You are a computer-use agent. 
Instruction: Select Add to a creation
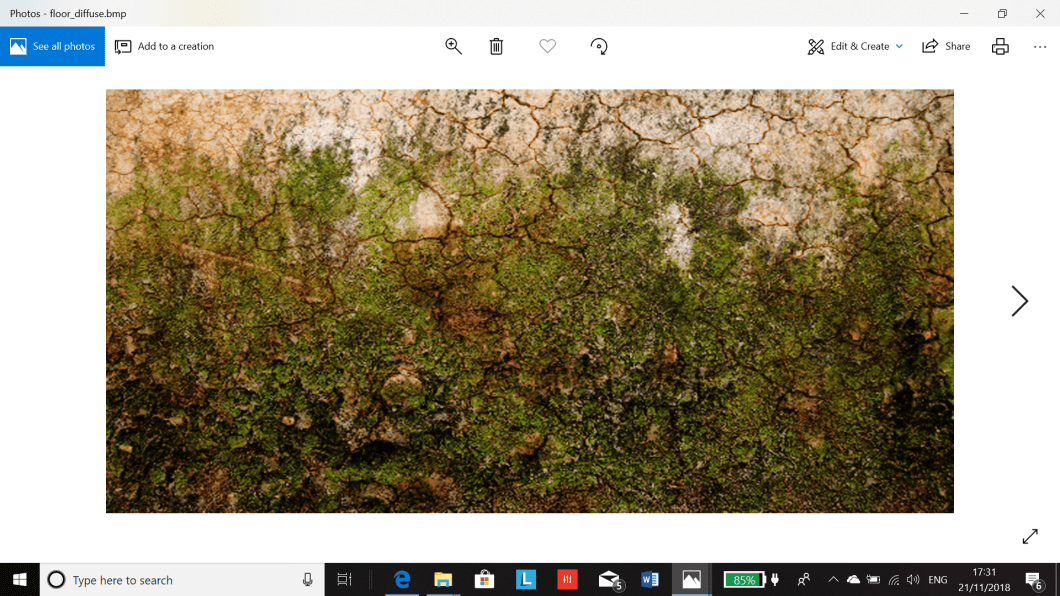[x=164, y=46]
